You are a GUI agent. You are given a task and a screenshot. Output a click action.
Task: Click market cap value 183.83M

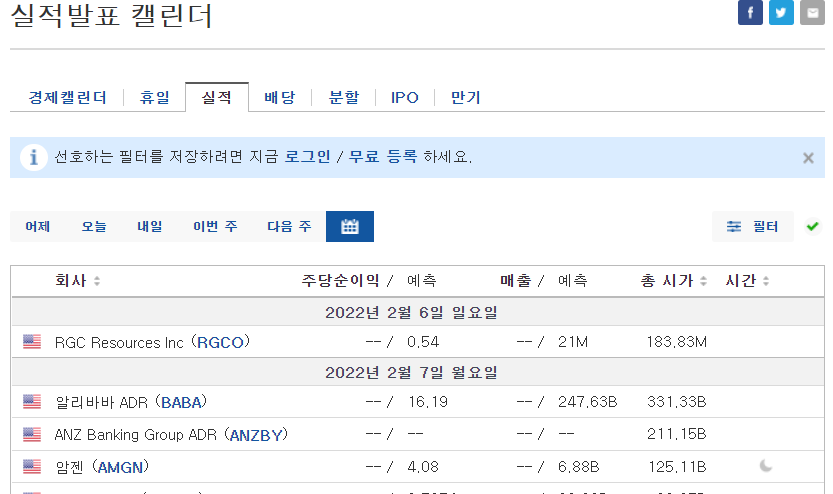676,342
